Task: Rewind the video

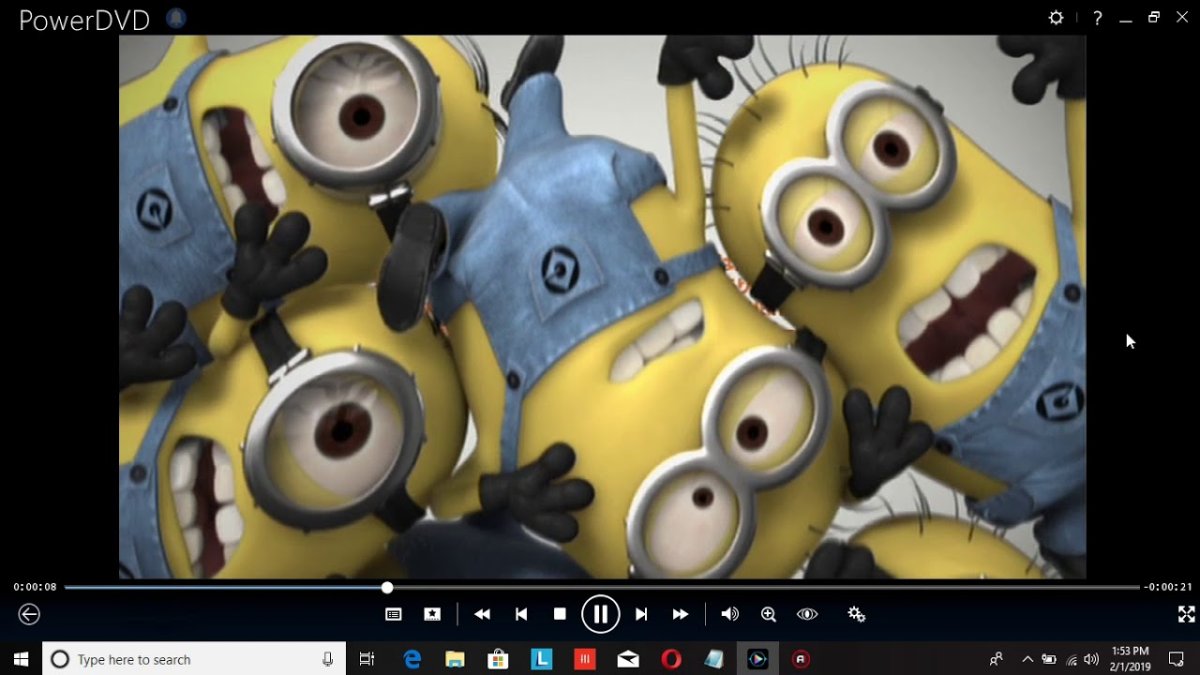Action: [482, 614]
